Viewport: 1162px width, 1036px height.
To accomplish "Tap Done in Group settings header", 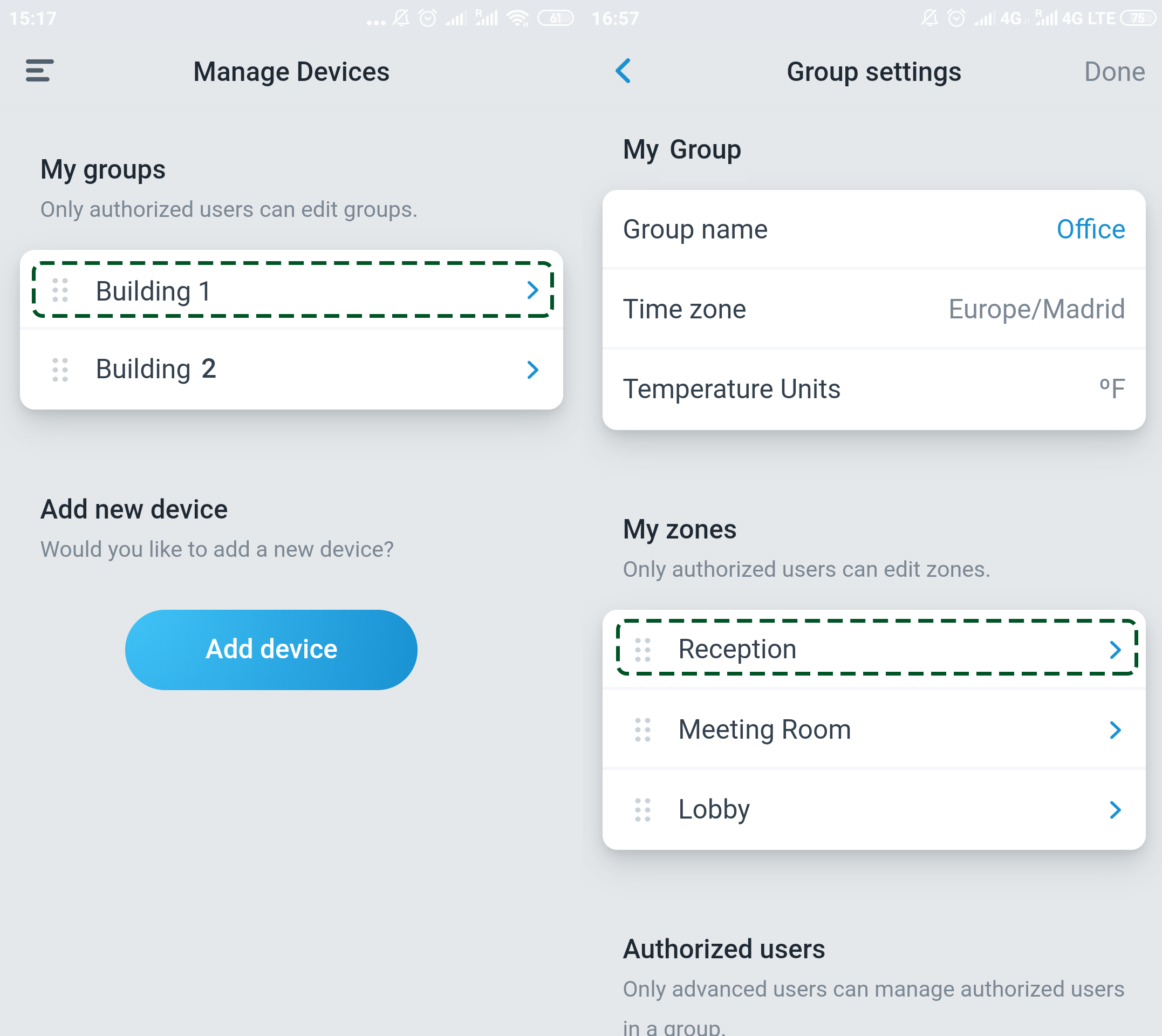I will [1114, 72].
